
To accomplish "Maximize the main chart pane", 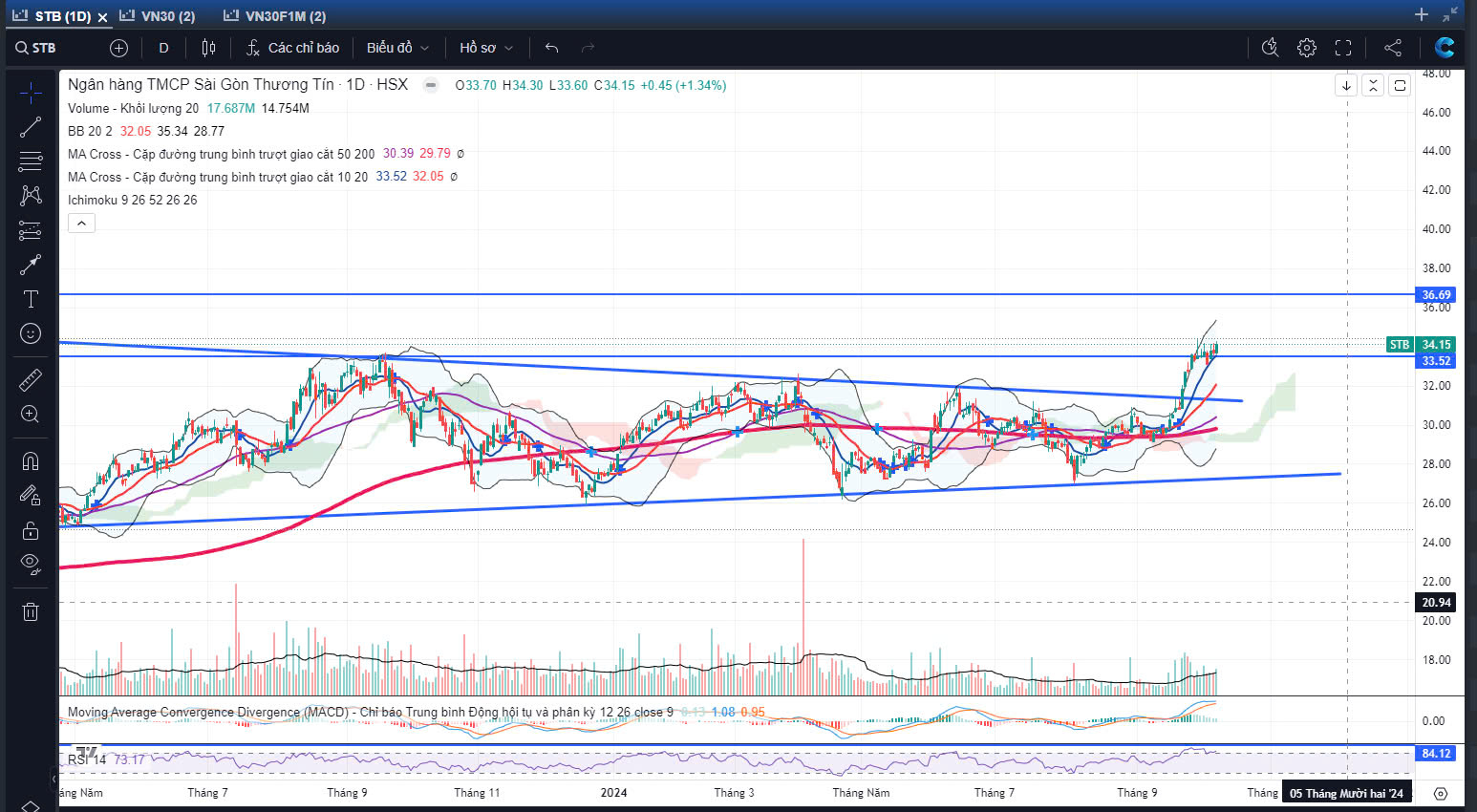I will 1400,86.
